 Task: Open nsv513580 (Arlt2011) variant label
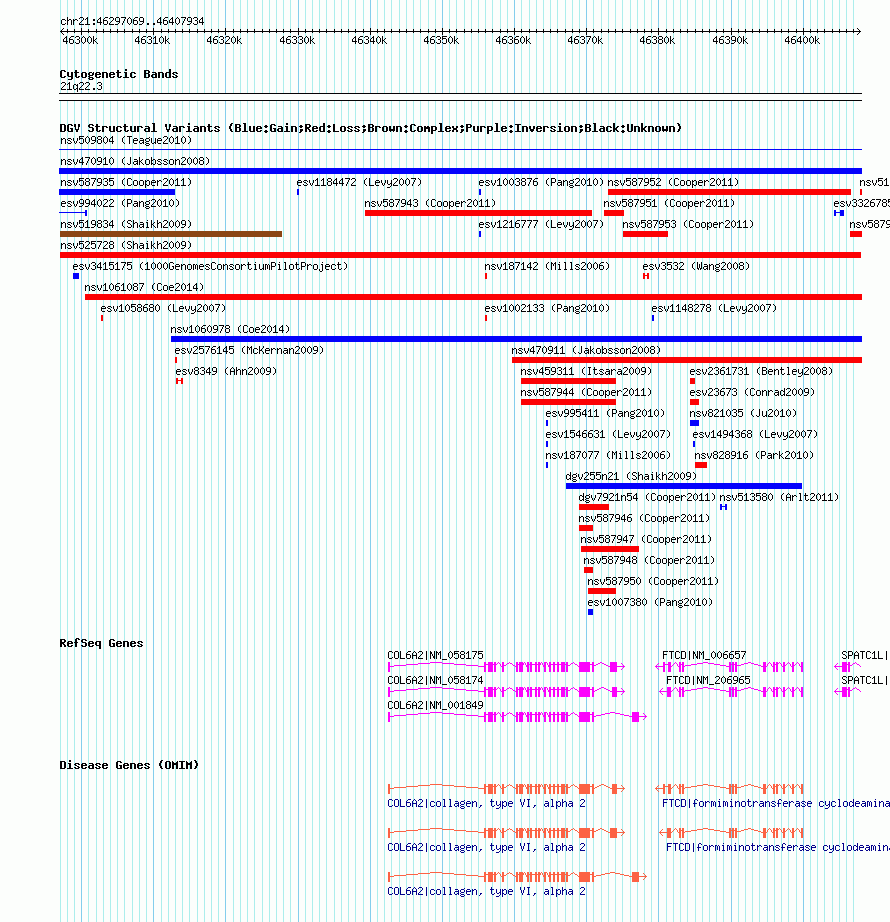[779, 497]
